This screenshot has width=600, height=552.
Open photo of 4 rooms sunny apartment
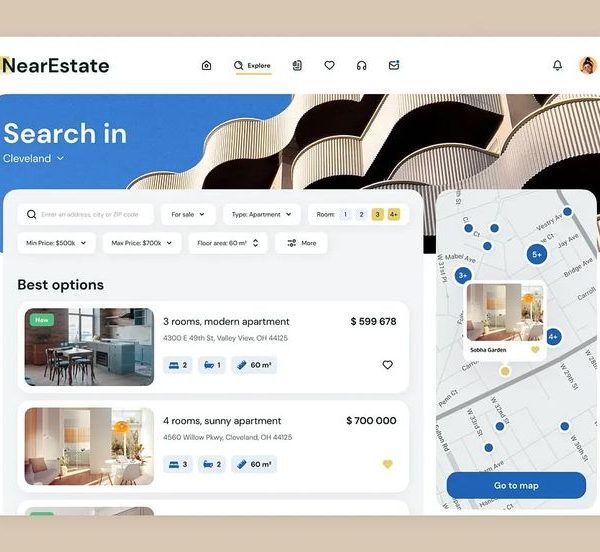point(89,446)
